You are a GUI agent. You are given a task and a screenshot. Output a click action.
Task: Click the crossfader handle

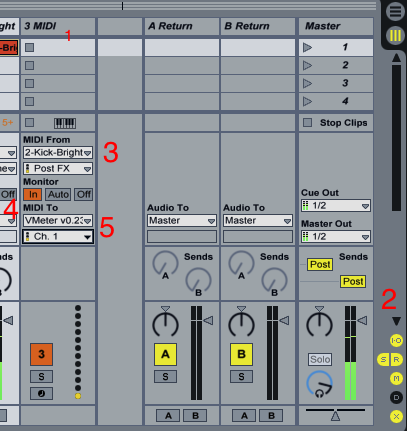(x=335, y=416)
